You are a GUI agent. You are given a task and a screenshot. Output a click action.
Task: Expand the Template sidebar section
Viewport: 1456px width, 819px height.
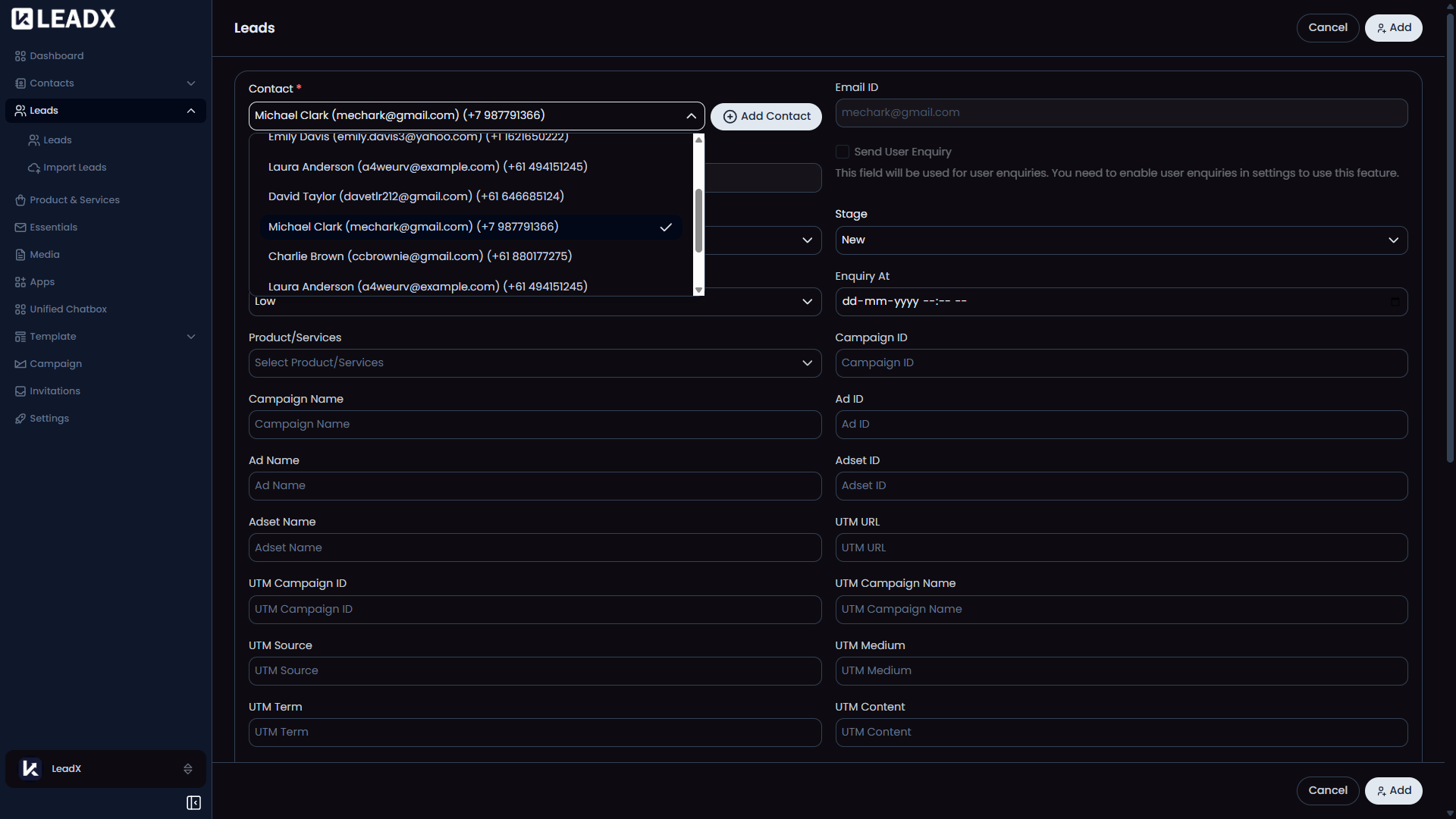tap(191, 337)
